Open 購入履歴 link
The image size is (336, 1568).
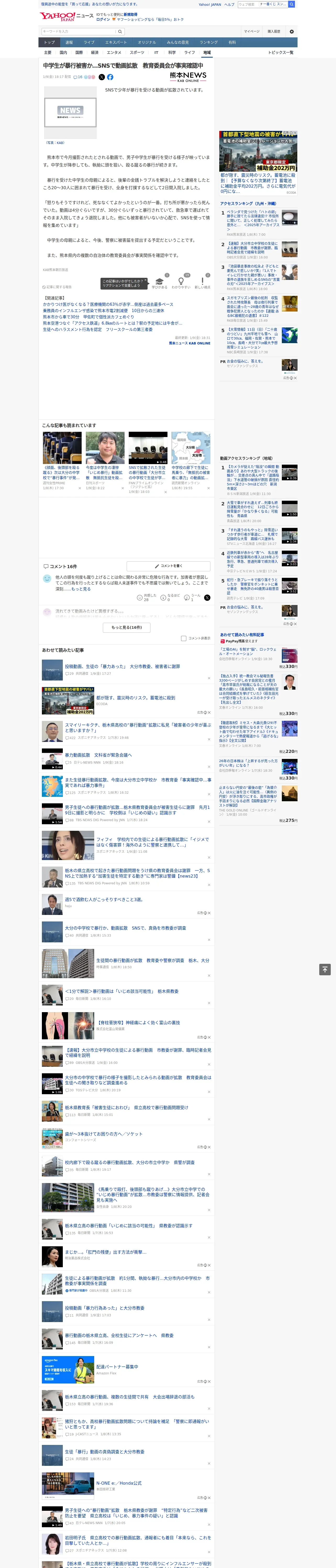pos(274,32)
